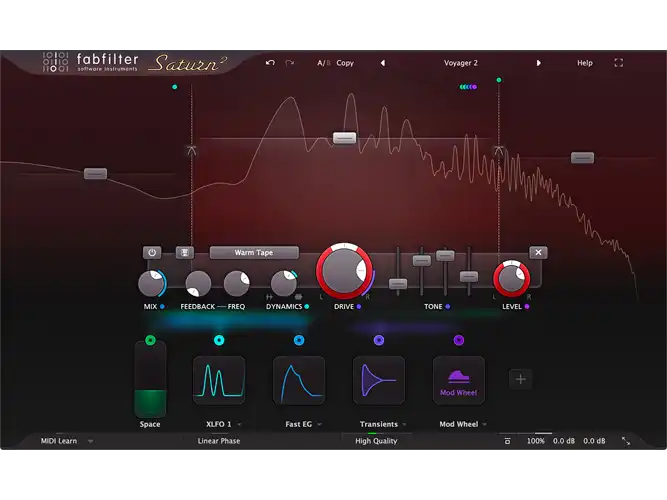Click the right crossover frequency handle

click(499, 150)
